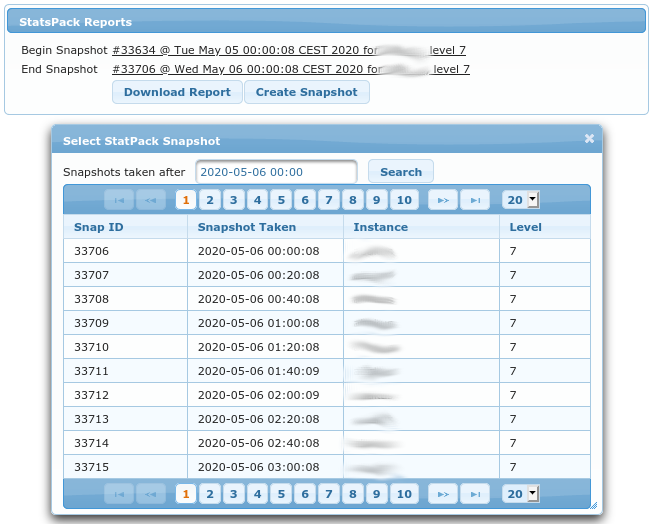Go to next page in top paginator

pyautogui.click(x=443, y=200)
